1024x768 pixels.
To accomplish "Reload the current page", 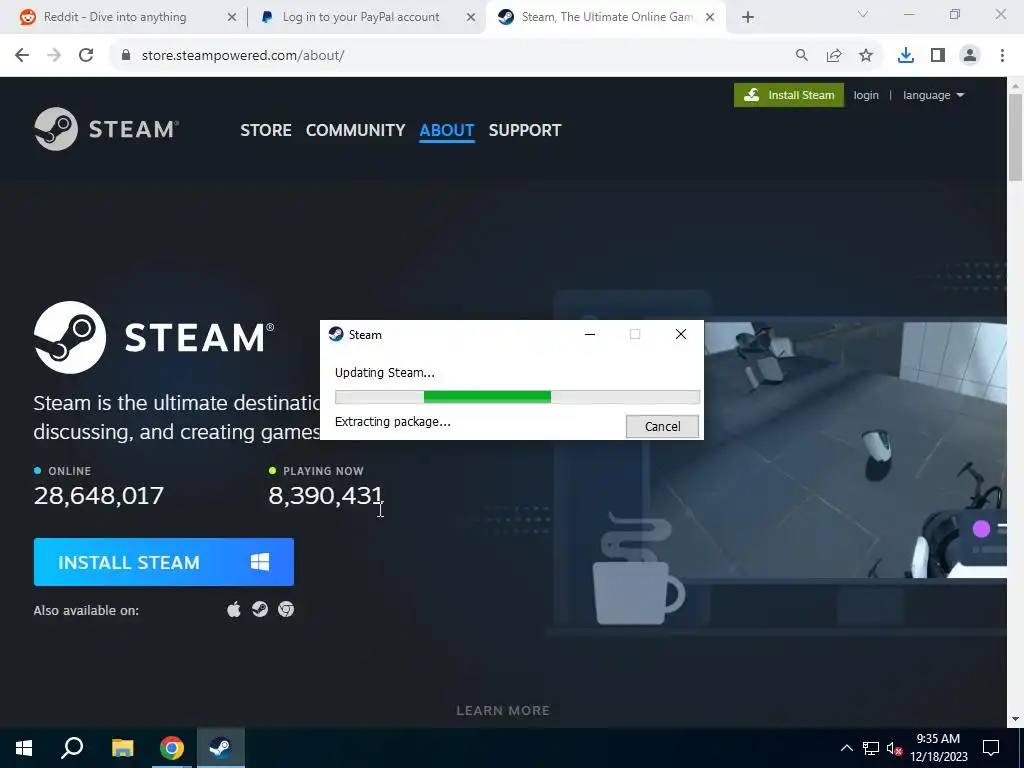I will [86, 56].
